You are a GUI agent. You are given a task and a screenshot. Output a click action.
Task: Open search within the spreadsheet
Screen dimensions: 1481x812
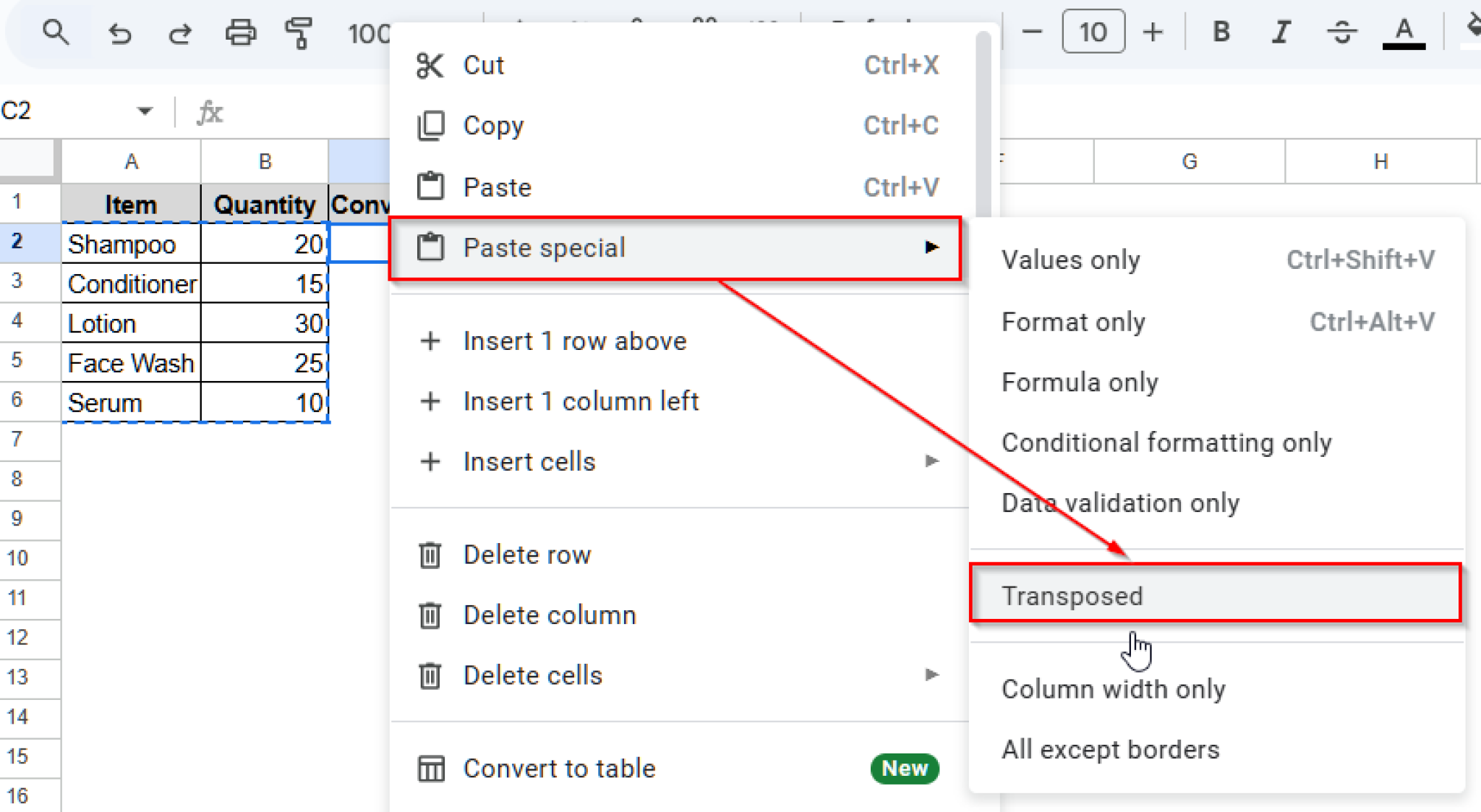tap(57, 33)
